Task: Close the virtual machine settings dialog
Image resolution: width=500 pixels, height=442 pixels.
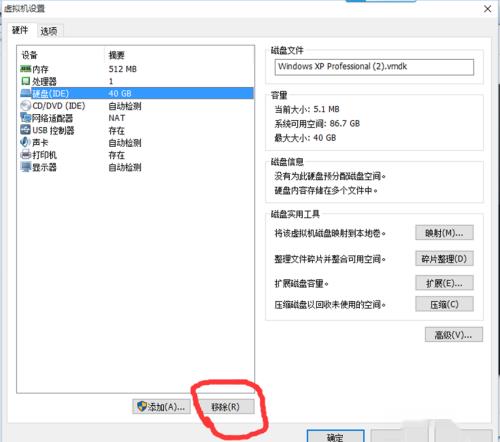Action: [x=488, y=9]
